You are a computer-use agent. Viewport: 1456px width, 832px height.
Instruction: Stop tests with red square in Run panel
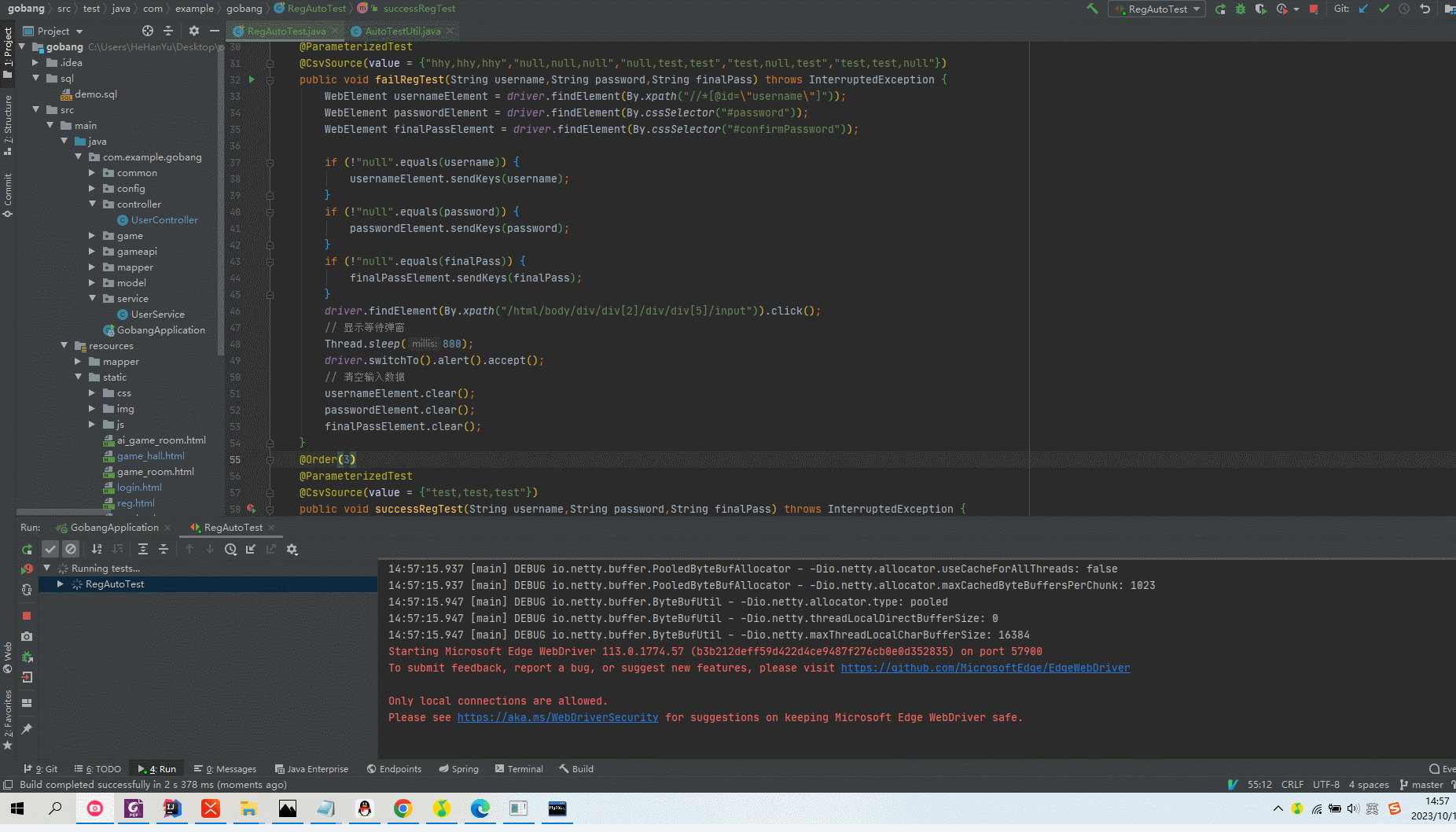pyautogui.click(x=27, y=616)
